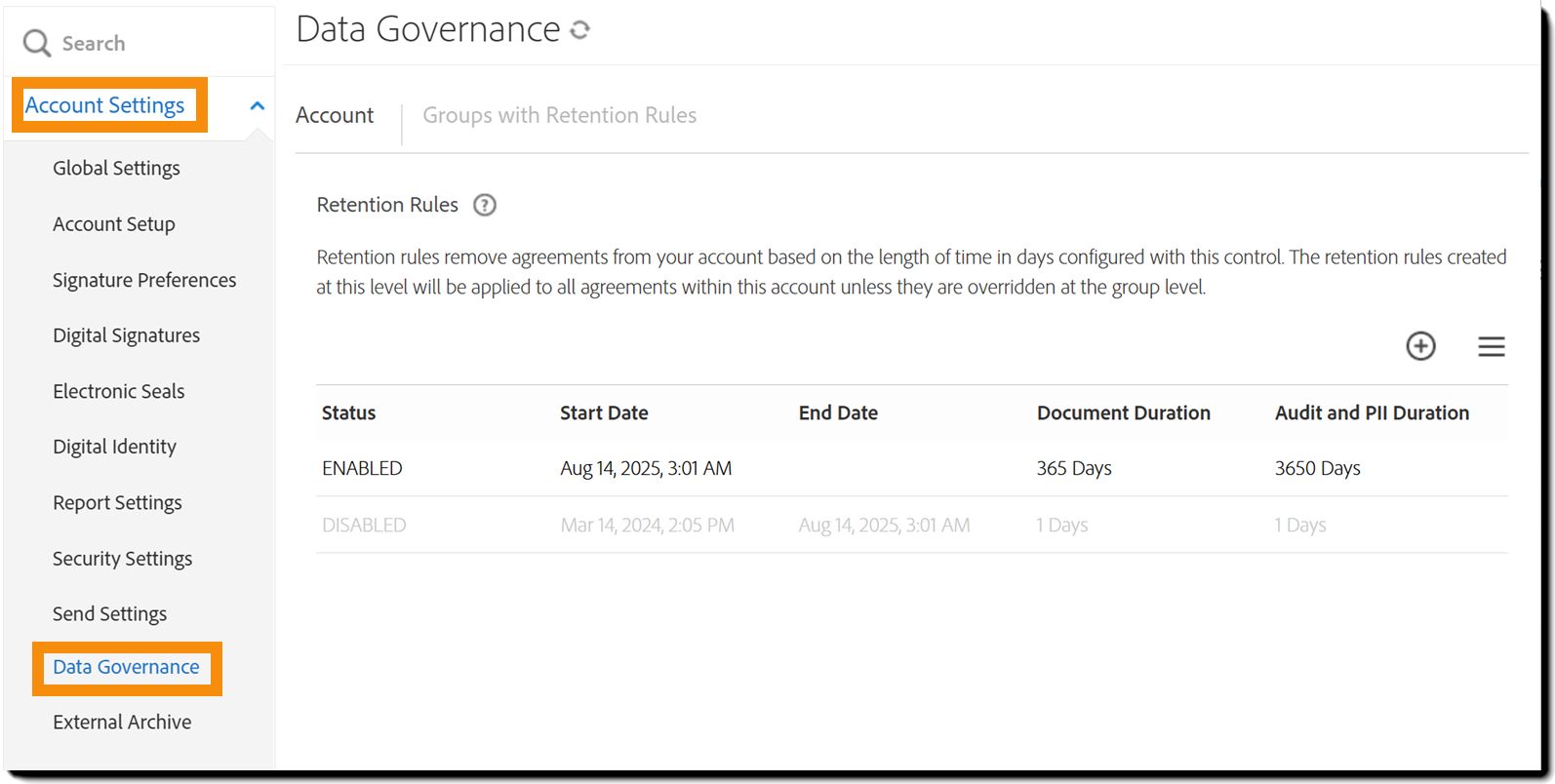Click the 3650 Days audit duration
This screenshot has height=784, width=1555.
(x=1317, y=468)
